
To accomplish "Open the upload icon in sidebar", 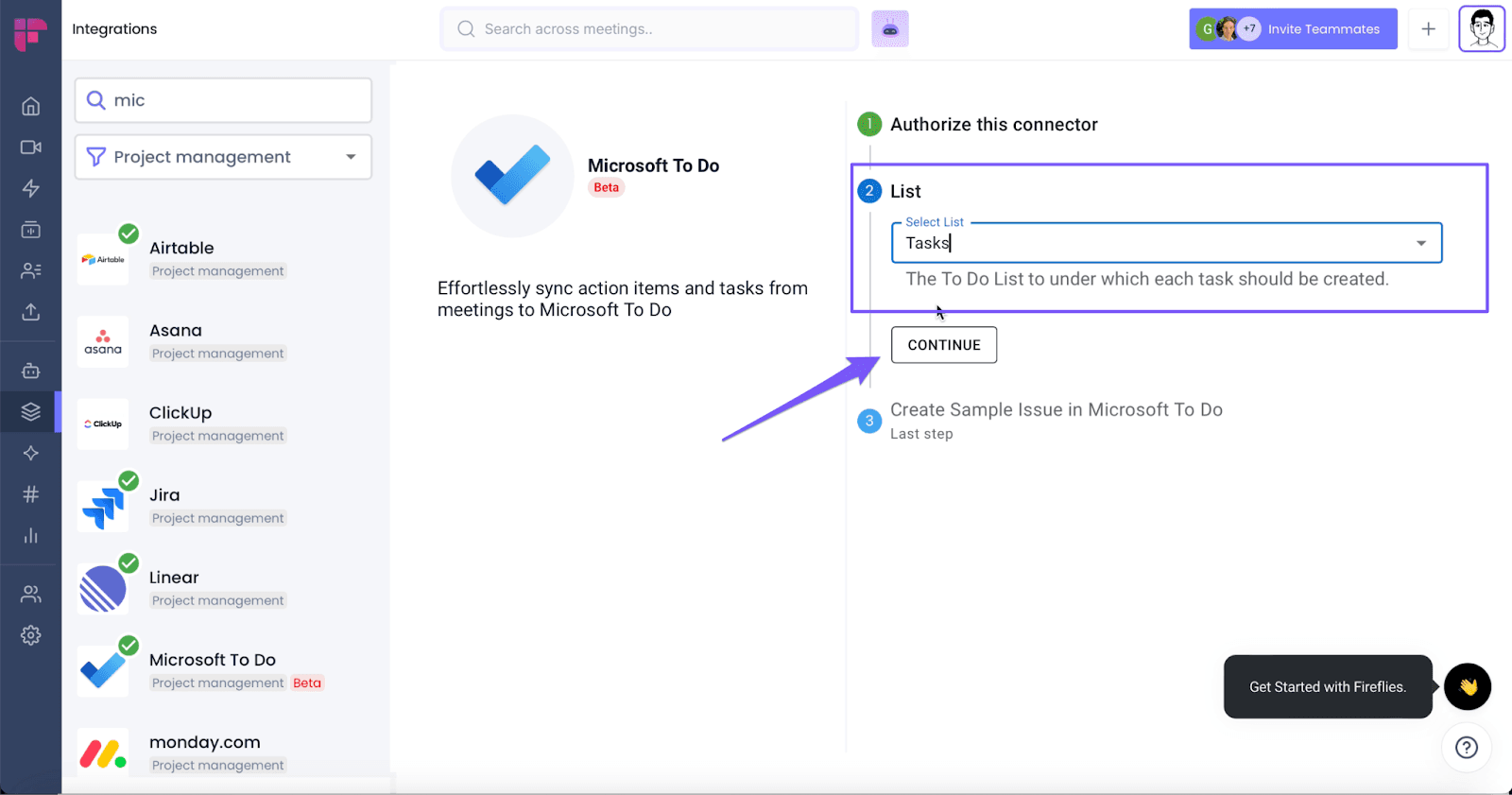I will tap(31, 312).
